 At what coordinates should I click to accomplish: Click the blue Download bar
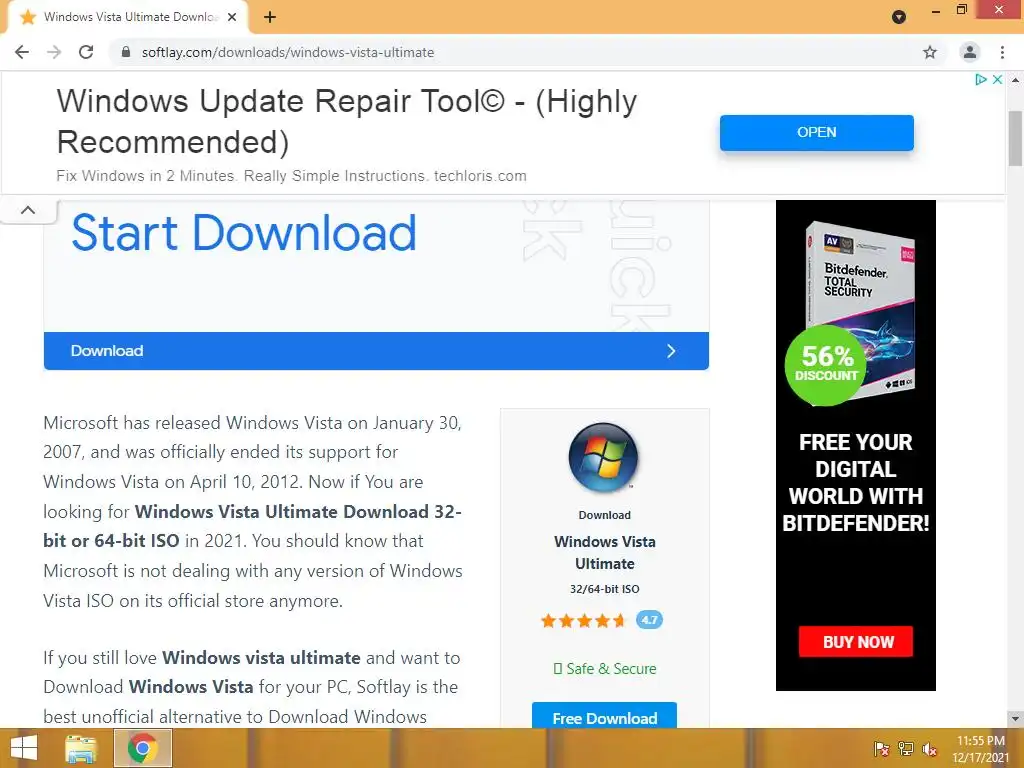(376, 351)
